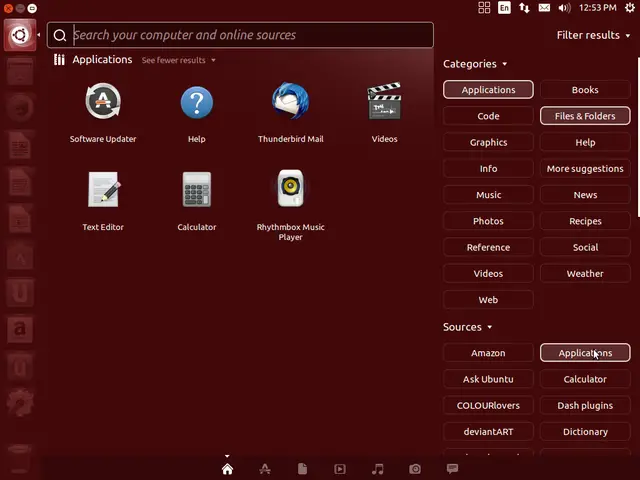Switch to the Files lens icon
Screen dimensions: 640x480
[302, 469]
